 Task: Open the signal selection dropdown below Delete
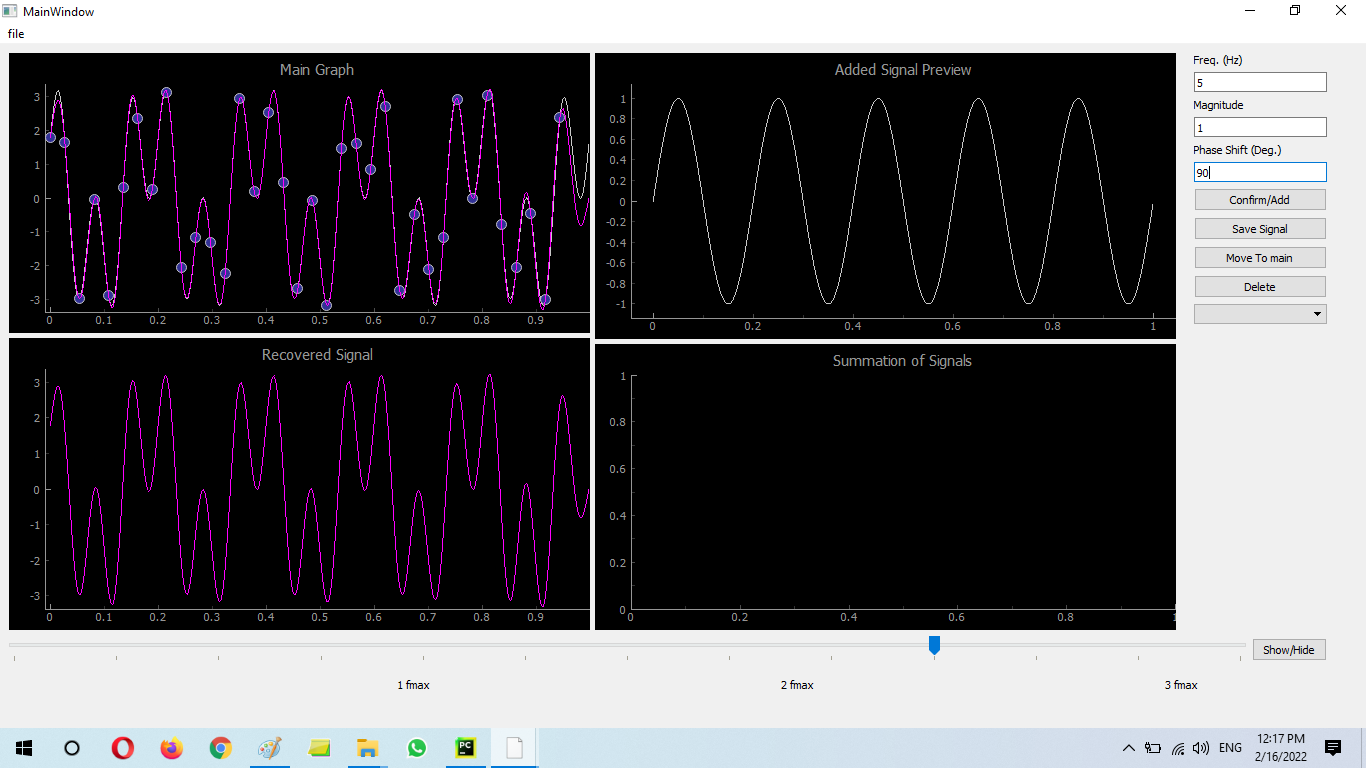(x=1259, y=313)
